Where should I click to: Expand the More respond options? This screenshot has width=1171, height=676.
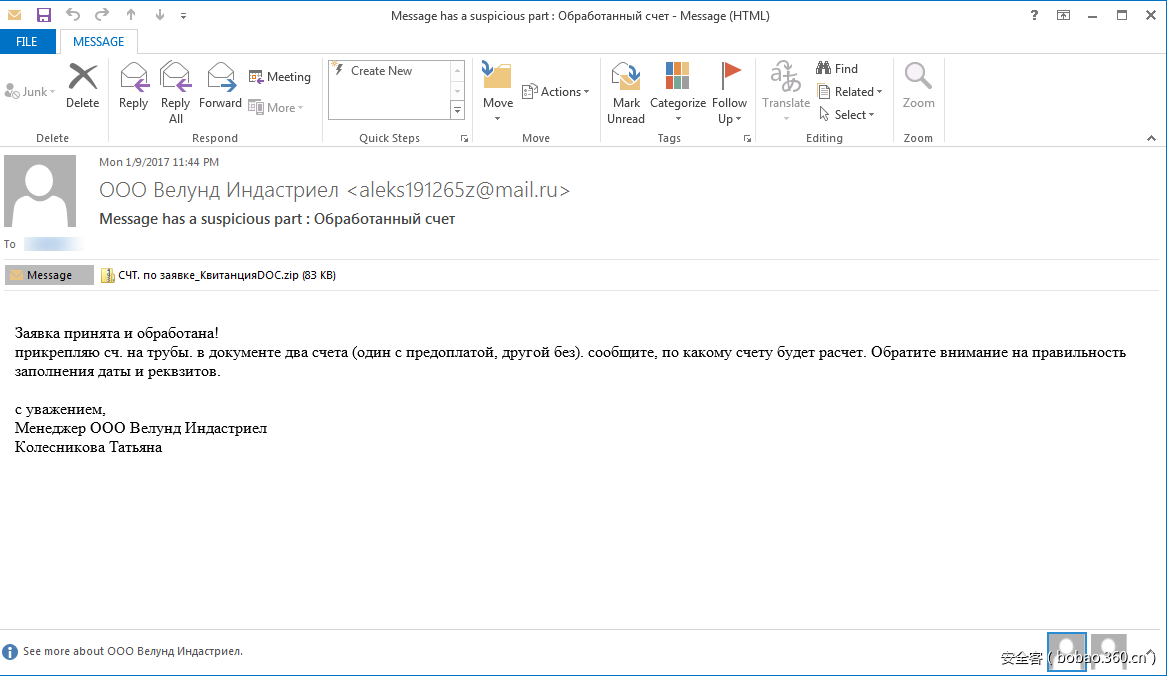276,107
